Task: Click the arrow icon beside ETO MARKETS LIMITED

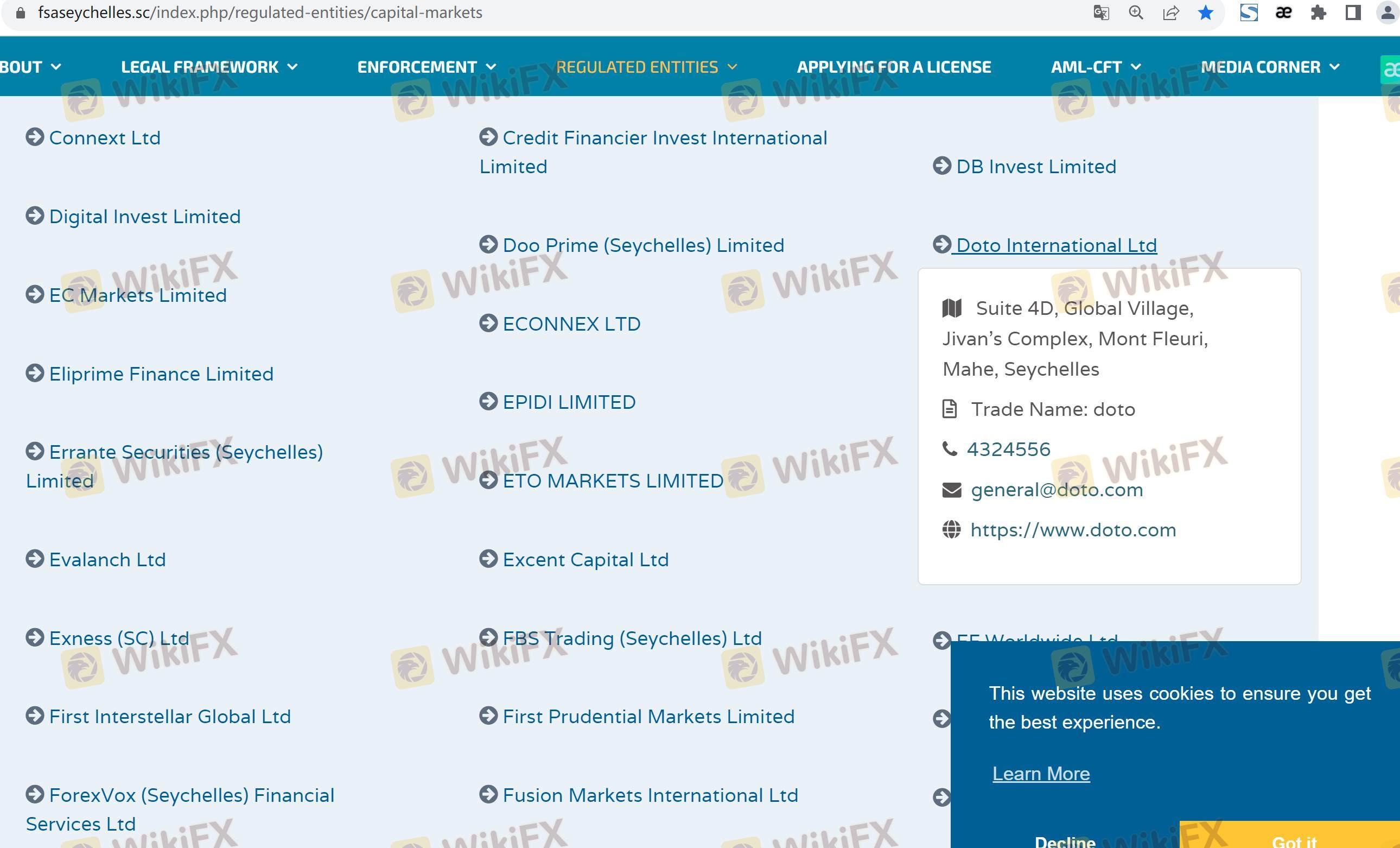Action: (488, 480)
